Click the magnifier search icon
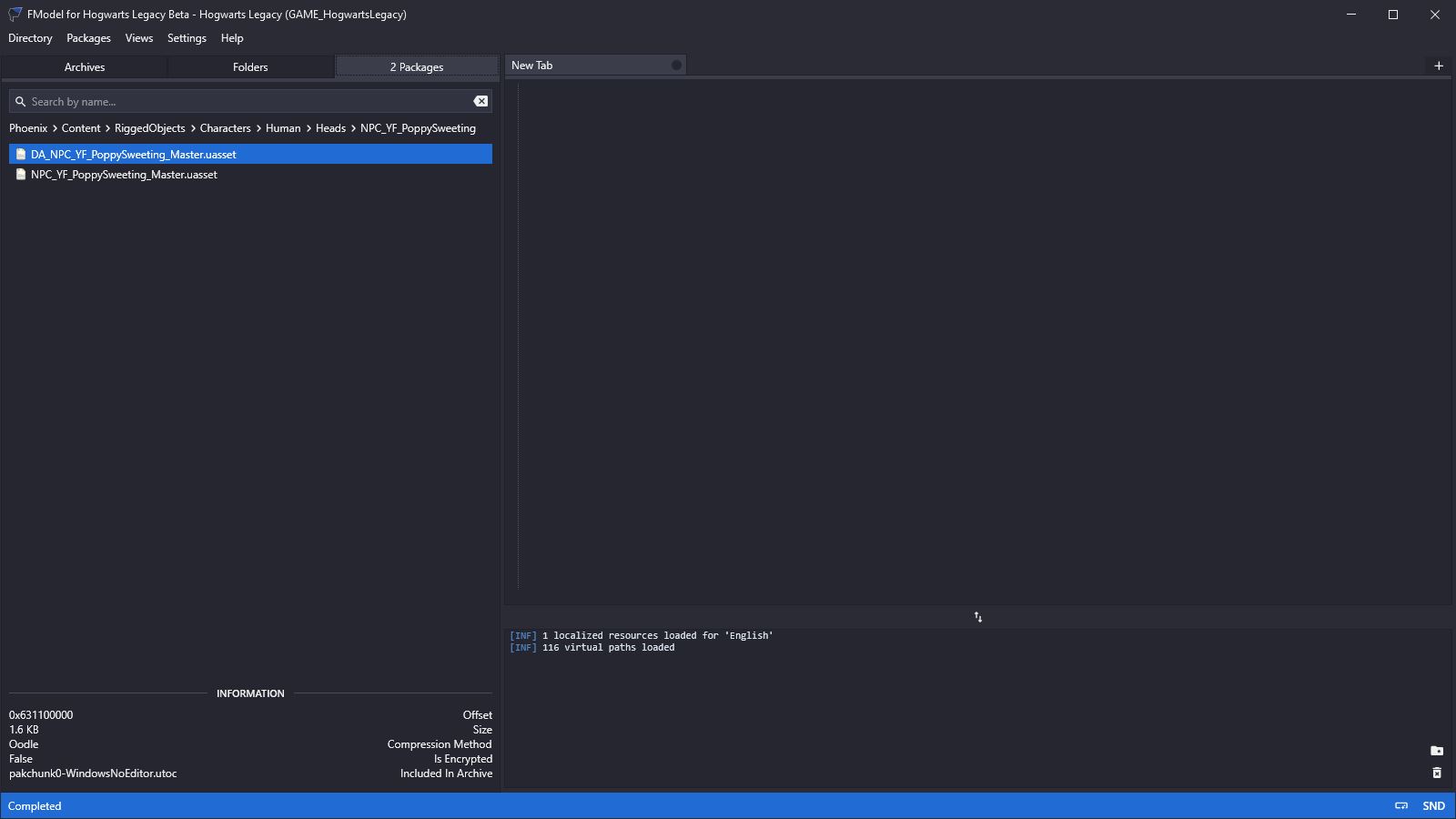 coord(20,101)
